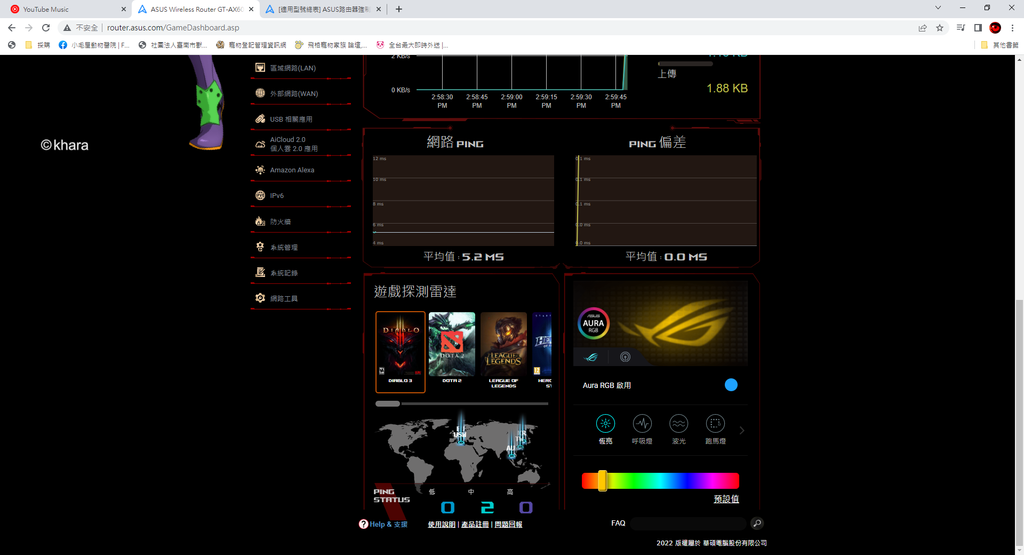Open the 系統管理 gear icon
The height and width of the screenshot is (555, 1024).
click(260, 247)
